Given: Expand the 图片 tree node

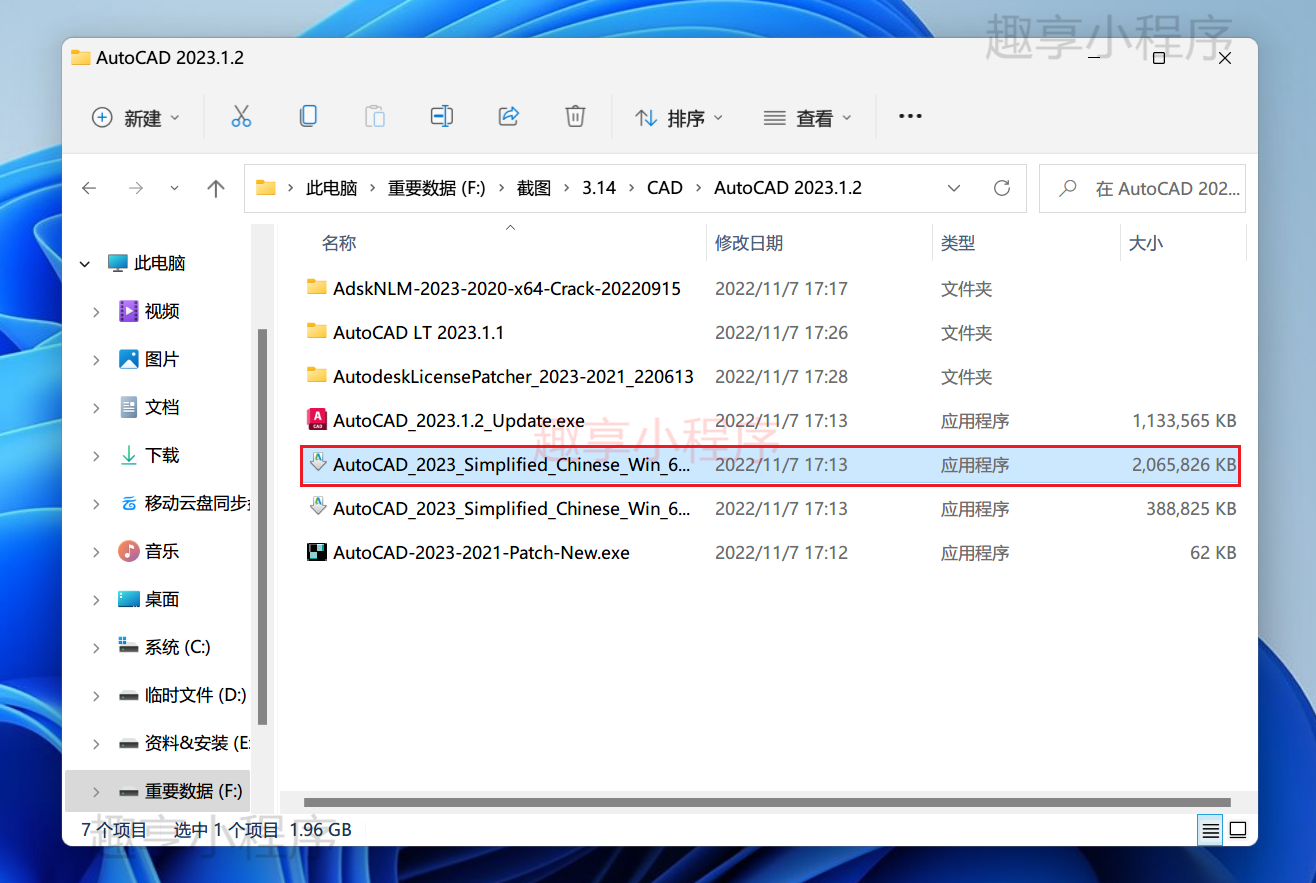Looking at the screenshot, I should pos(96,360).
